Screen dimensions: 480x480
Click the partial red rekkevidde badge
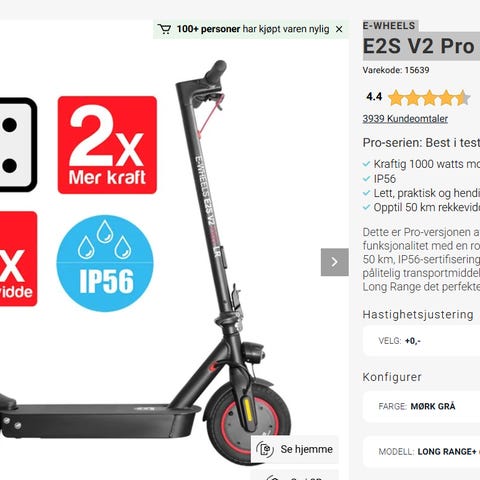pos(18,259)
